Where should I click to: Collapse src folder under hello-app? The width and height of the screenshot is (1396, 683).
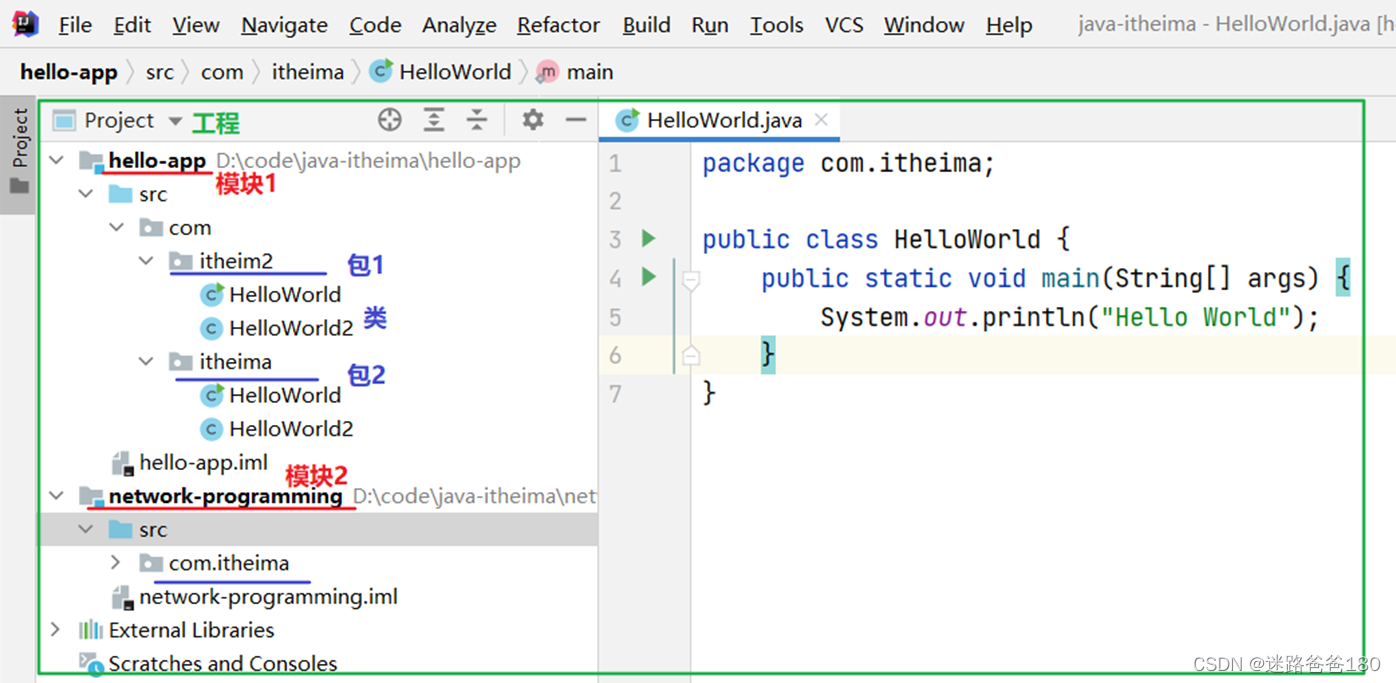pyautogui.click(x=87, y=194)
